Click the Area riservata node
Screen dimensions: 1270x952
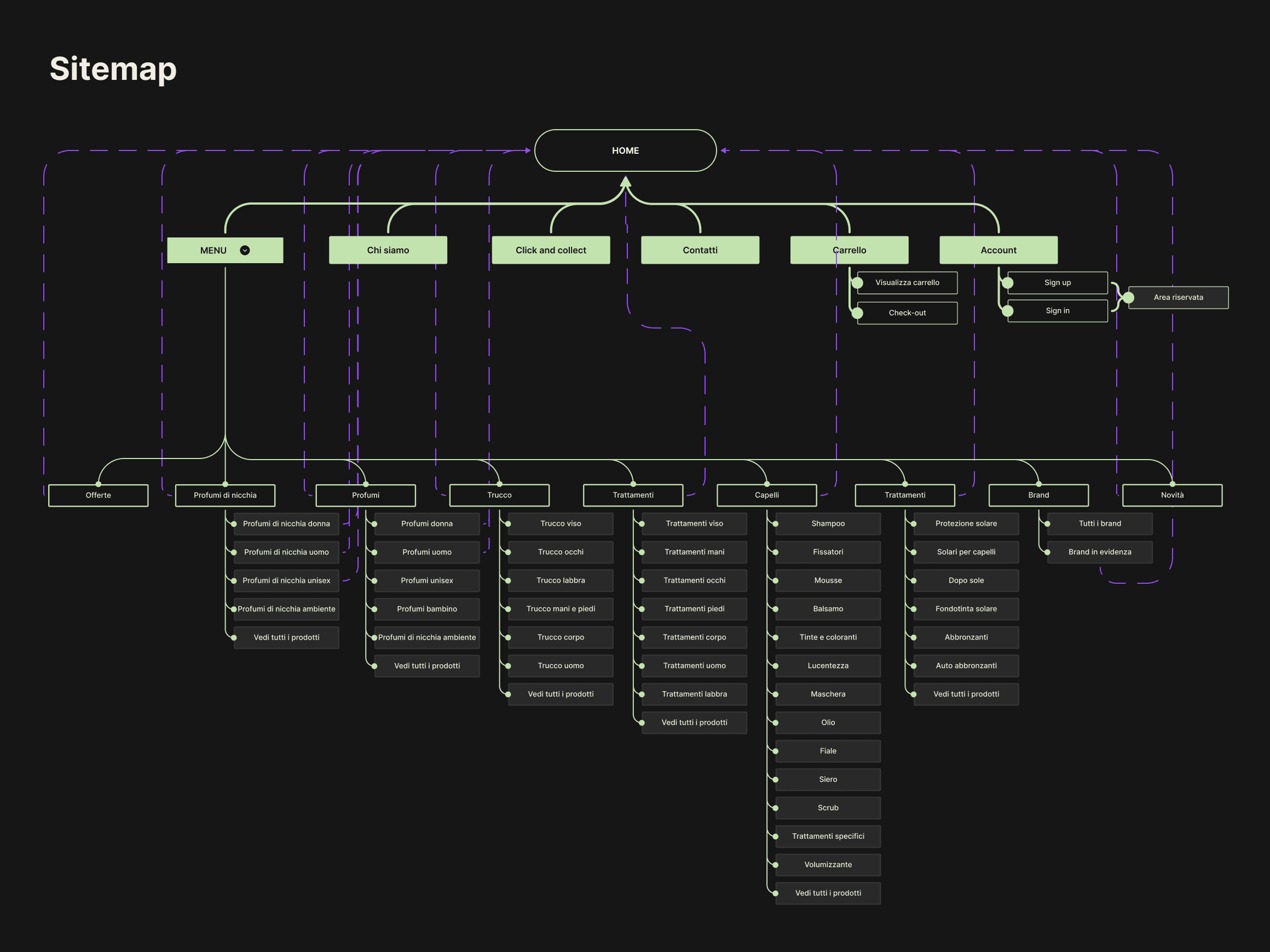pos(1178,297)
